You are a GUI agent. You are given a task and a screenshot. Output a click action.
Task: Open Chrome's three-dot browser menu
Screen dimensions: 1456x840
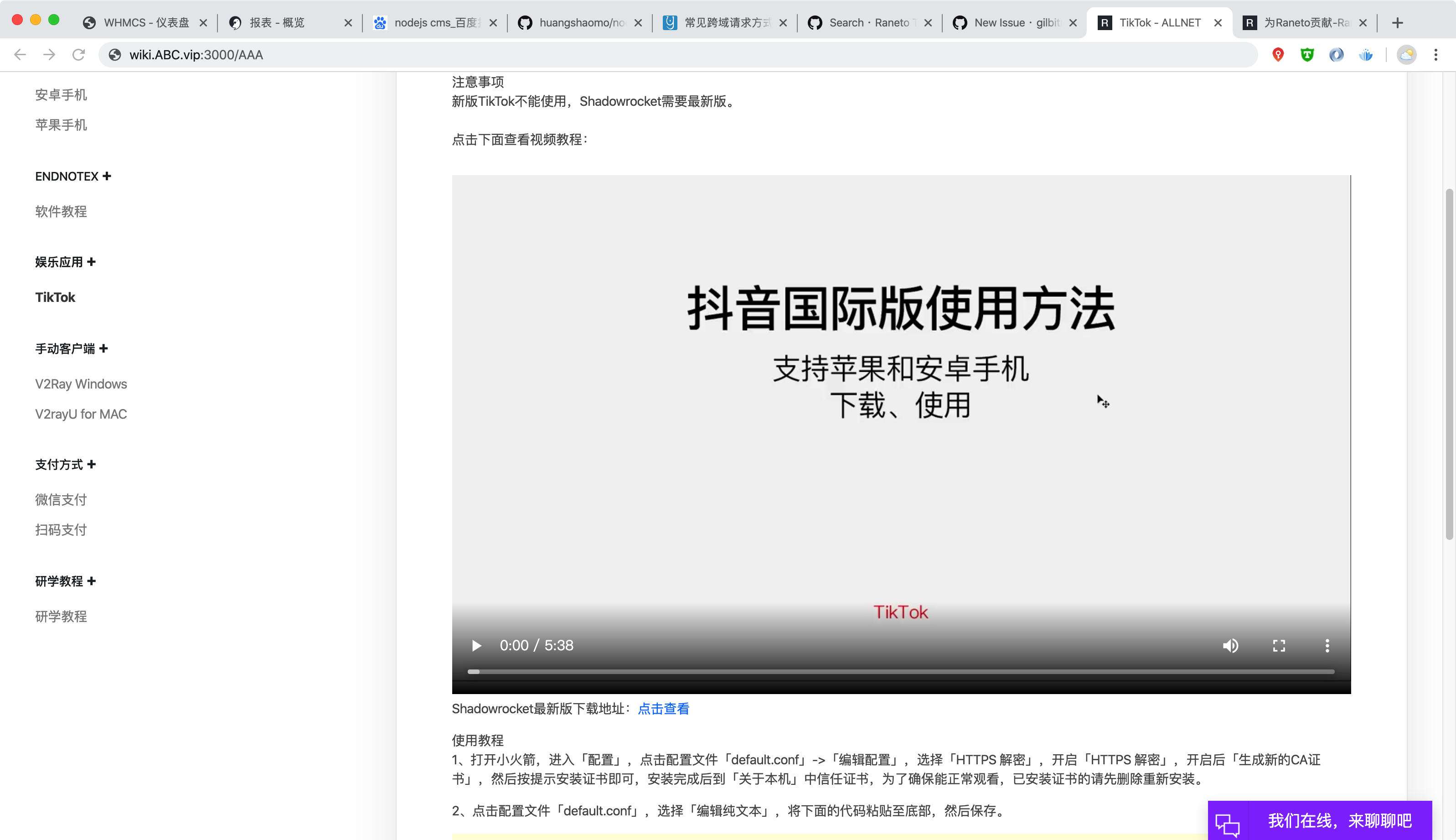click(1436, 55)
